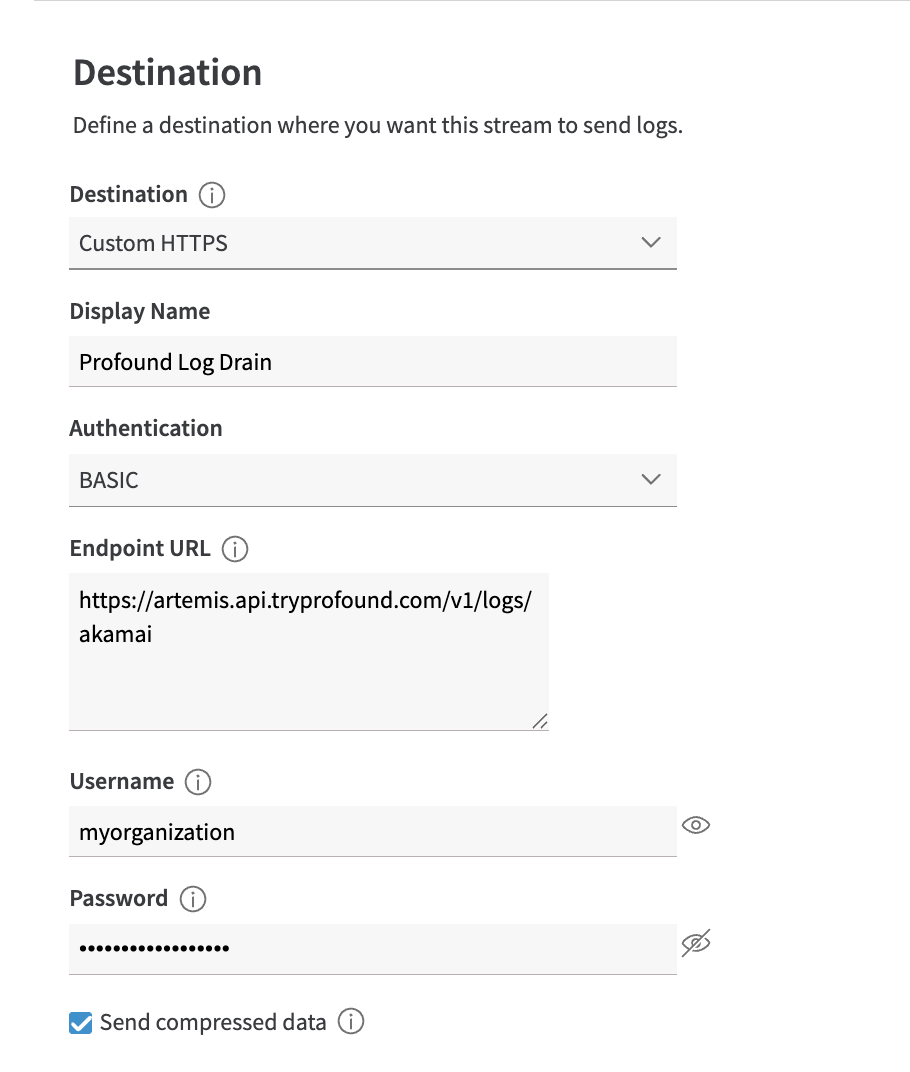Click the Send compressed data info icon
This screenshot has width=910, height=1072.
[x=350, y=1021]
